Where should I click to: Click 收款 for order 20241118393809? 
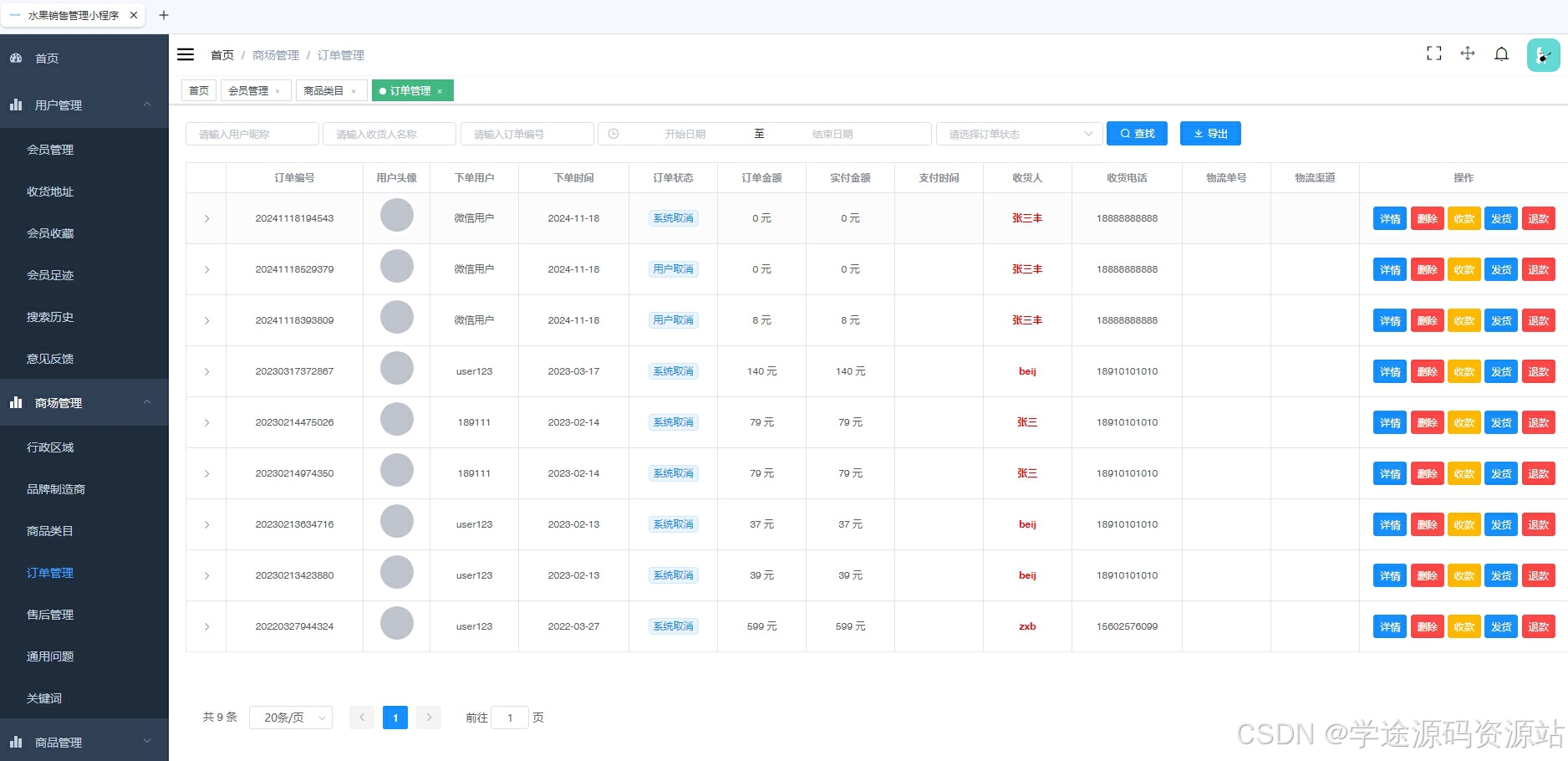pos(1464,321)
